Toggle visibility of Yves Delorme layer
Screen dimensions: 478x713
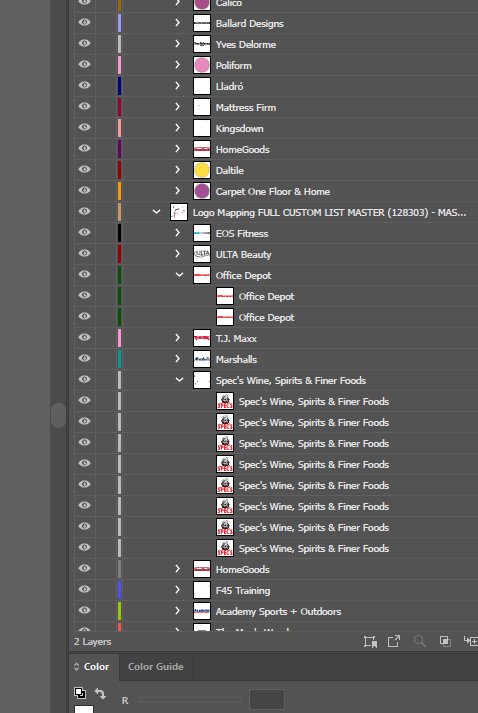(x=85, y=44)
